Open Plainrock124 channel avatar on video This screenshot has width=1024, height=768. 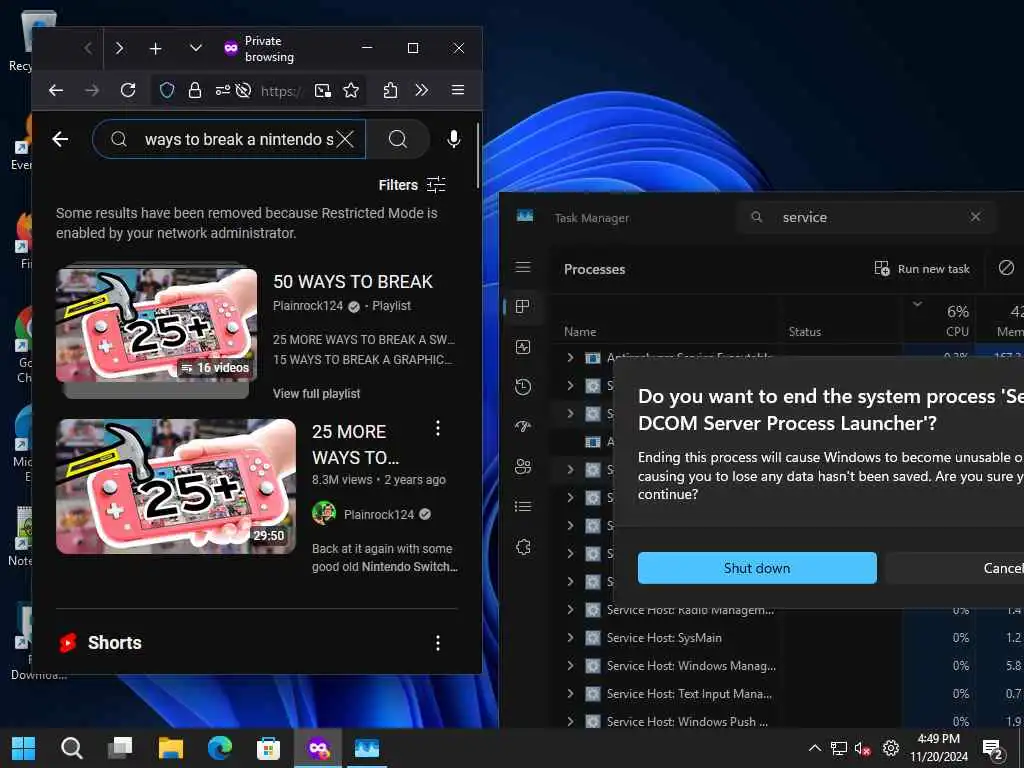click(x=324, y=514)
